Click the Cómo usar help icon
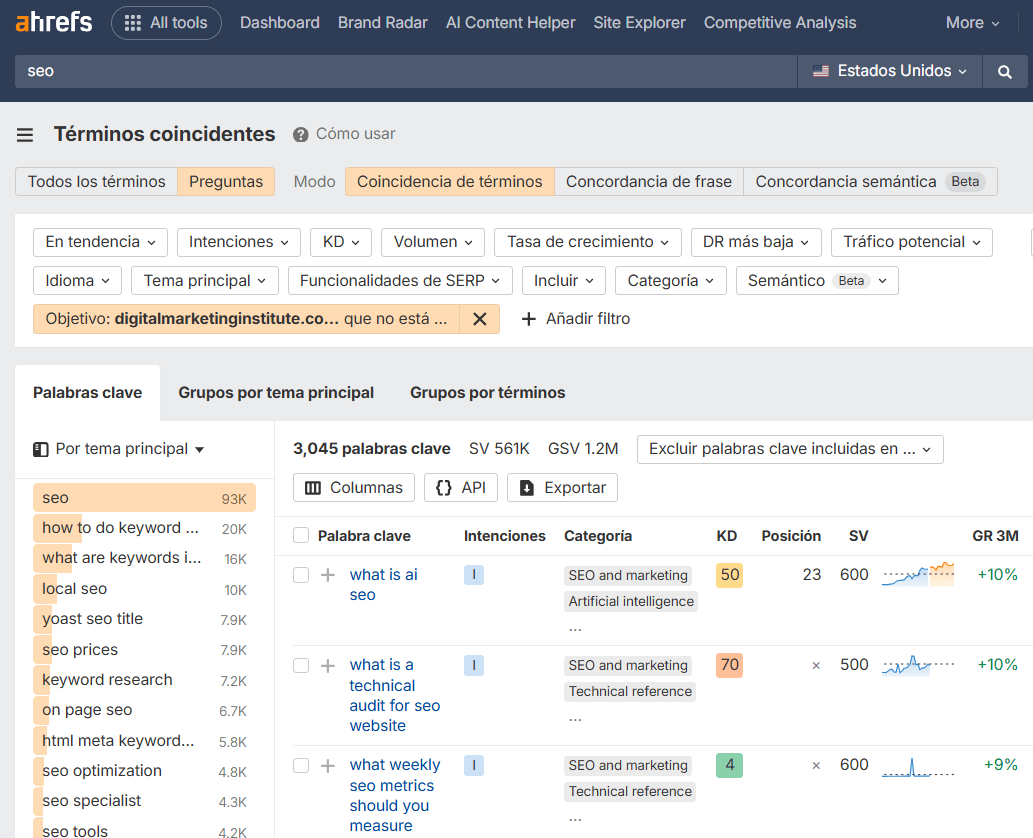 (300, 134)
